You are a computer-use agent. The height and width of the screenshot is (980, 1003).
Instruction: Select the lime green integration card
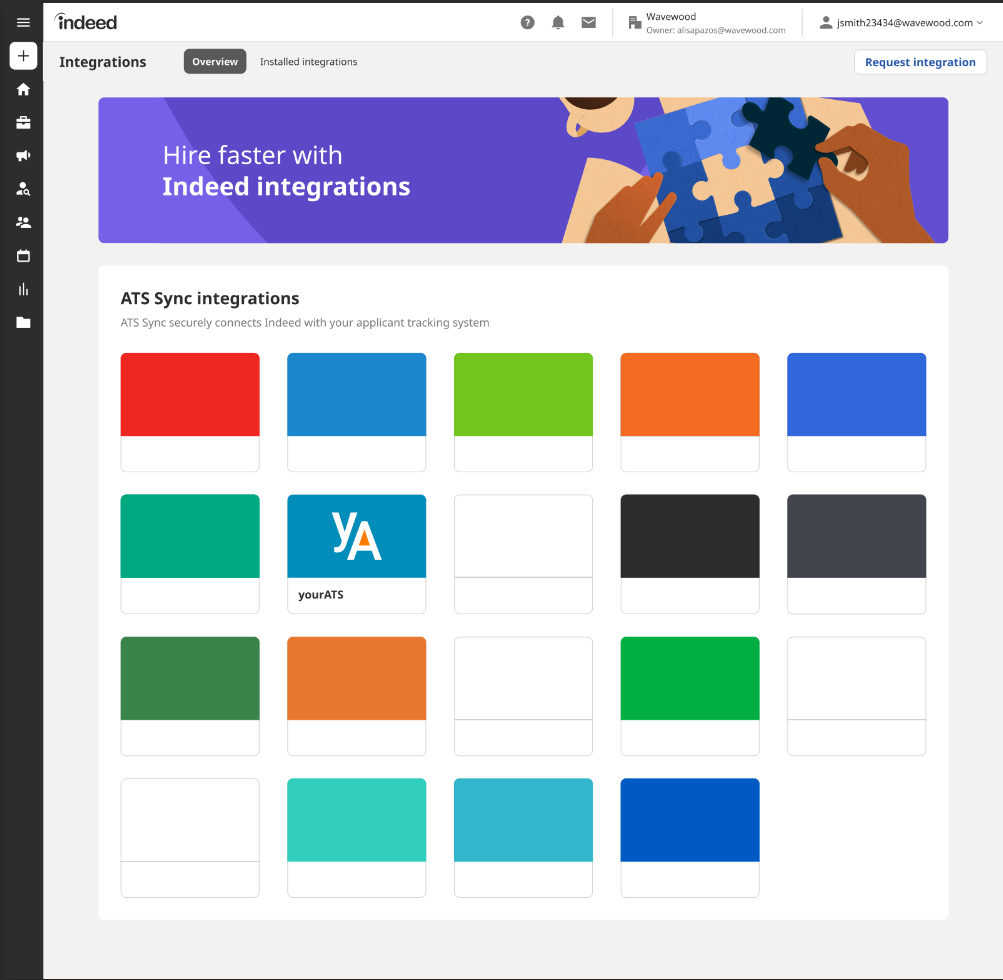(x=523, y=412)
